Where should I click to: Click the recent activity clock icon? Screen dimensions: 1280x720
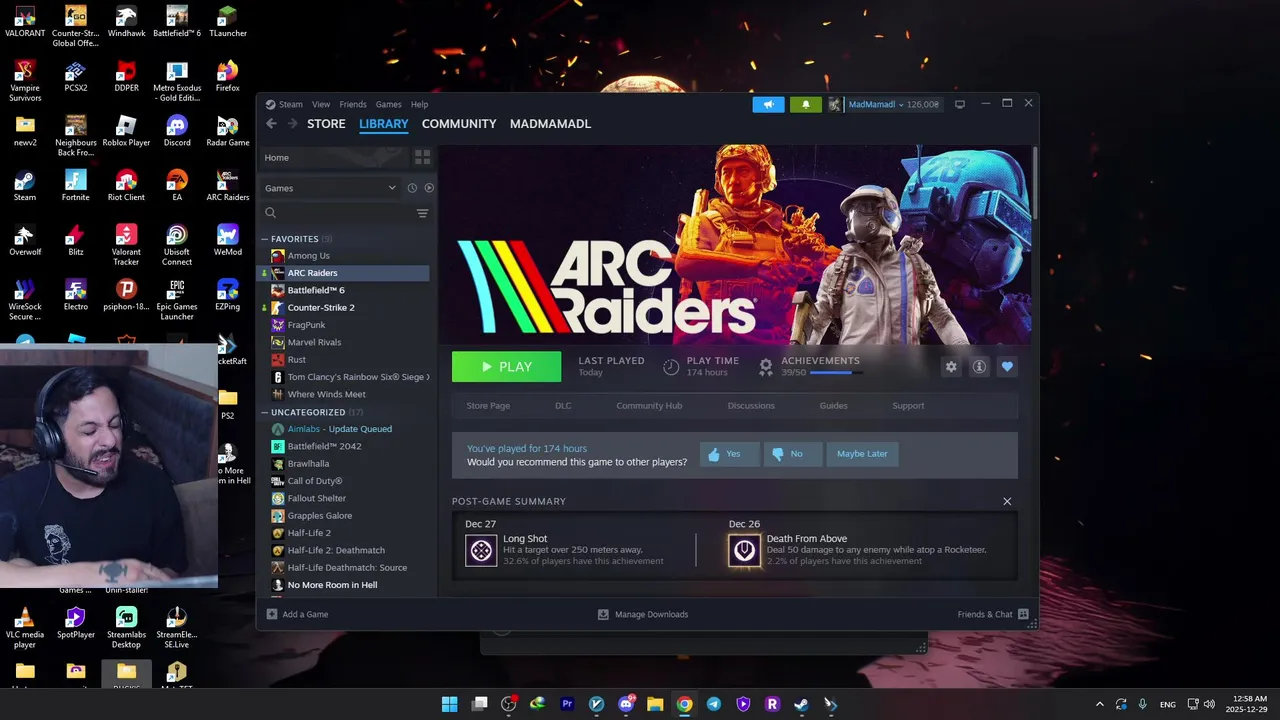(412, 188)
